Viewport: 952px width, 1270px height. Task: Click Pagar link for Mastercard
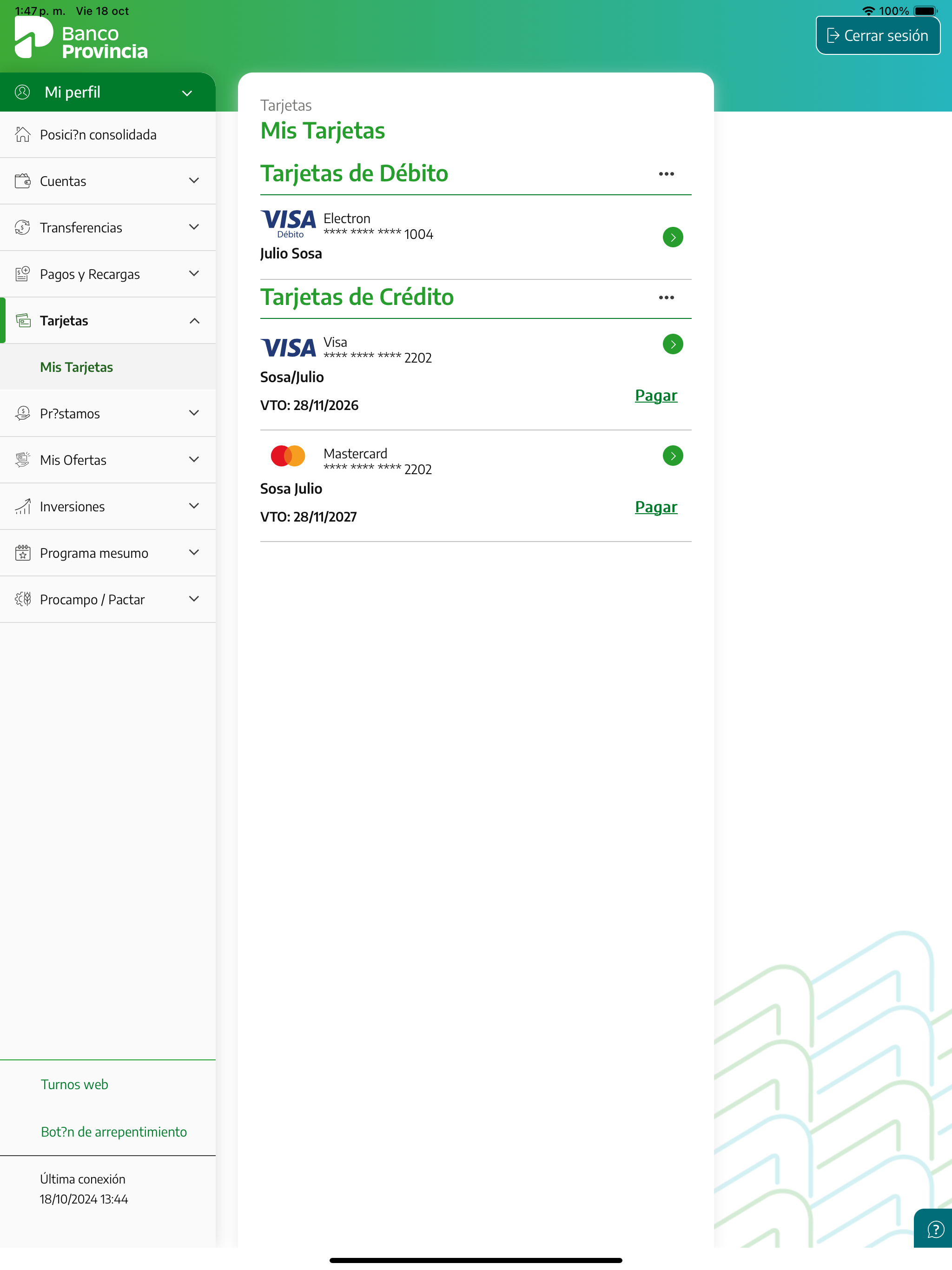(656, 507)
